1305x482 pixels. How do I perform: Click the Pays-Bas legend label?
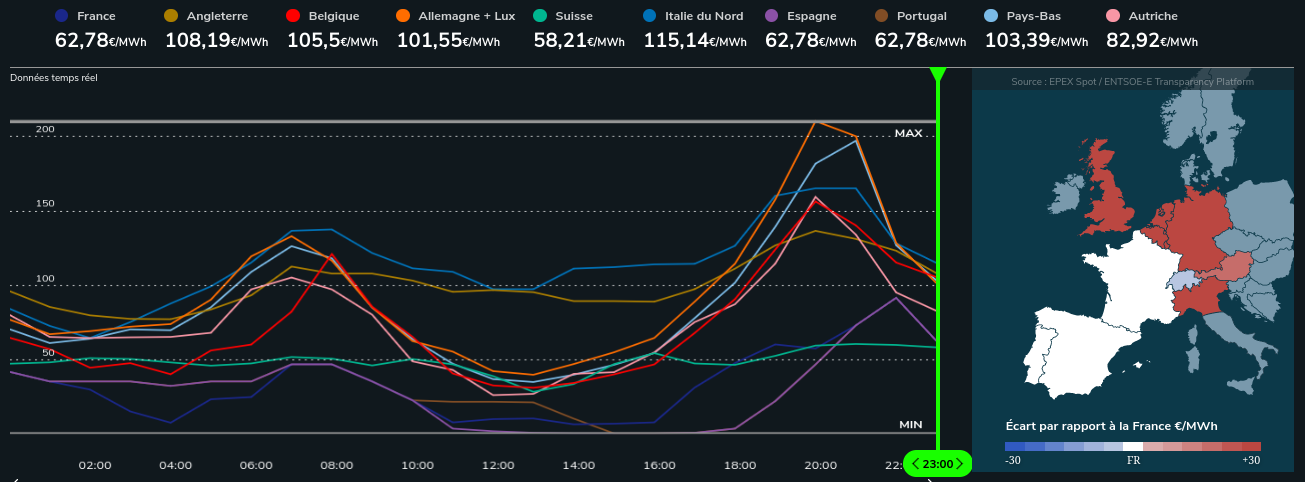[x=1034, y=16]
